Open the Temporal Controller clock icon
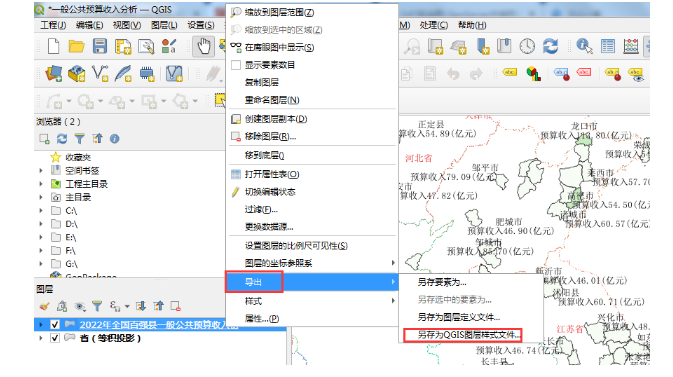The width and height of the screenshot is (673, 377). [x=527, y=46]
